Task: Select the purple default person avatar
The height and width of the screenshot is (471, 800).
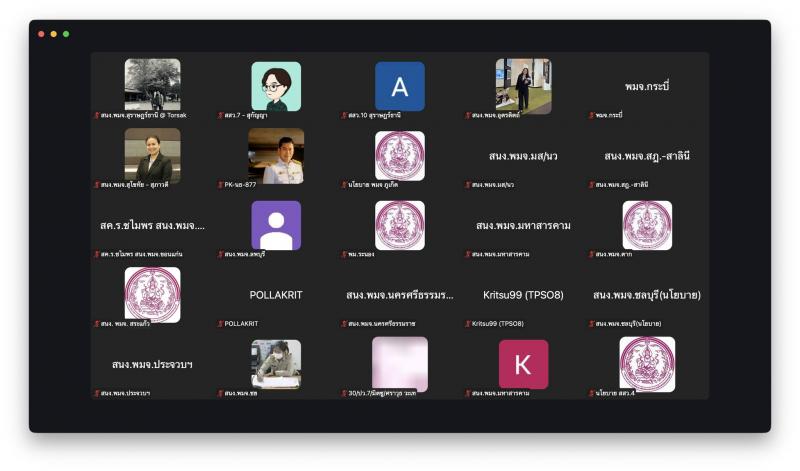Action: pos(276,226)
